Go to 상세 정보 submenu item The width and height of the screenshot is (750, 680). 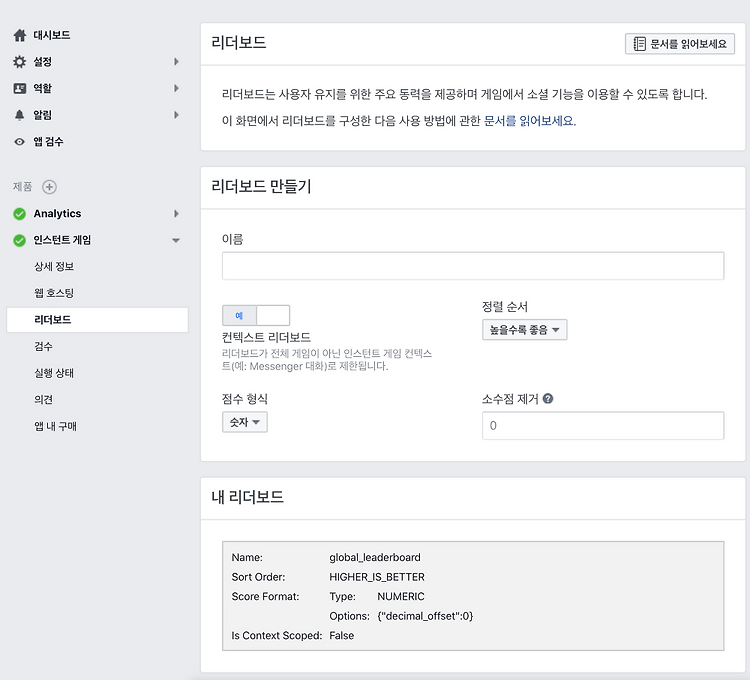point(54,266)
